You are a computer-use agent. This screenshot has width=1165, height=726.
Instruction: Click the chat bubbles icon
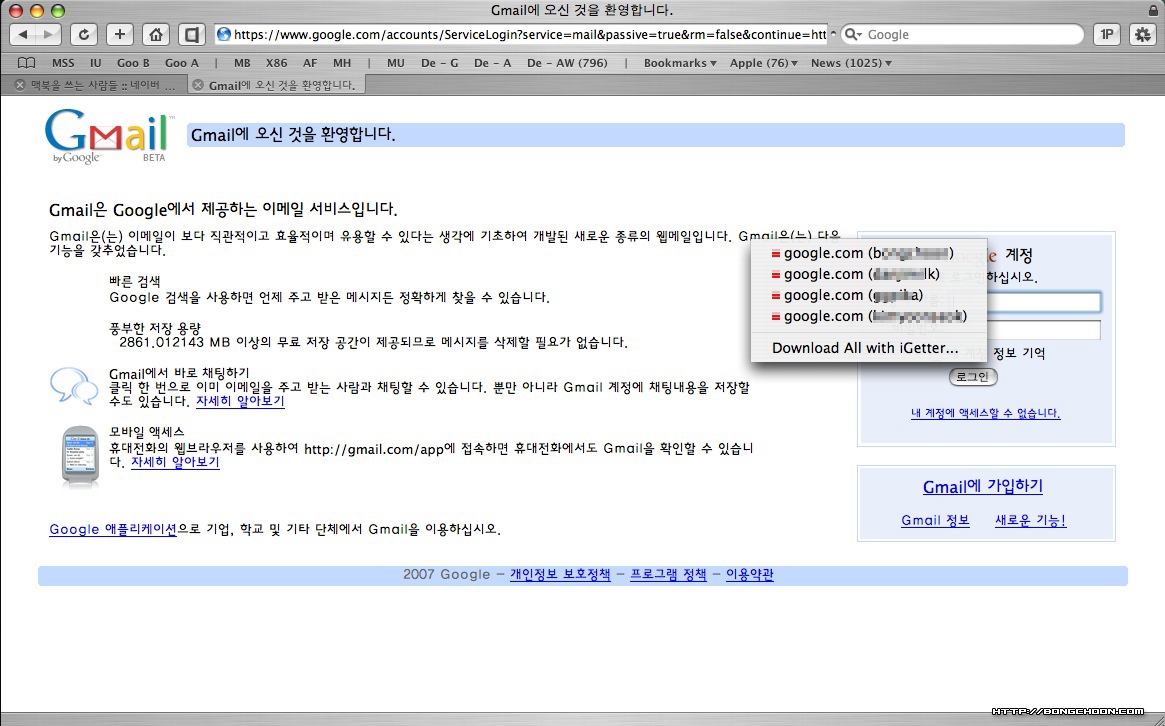pos(74,386)
